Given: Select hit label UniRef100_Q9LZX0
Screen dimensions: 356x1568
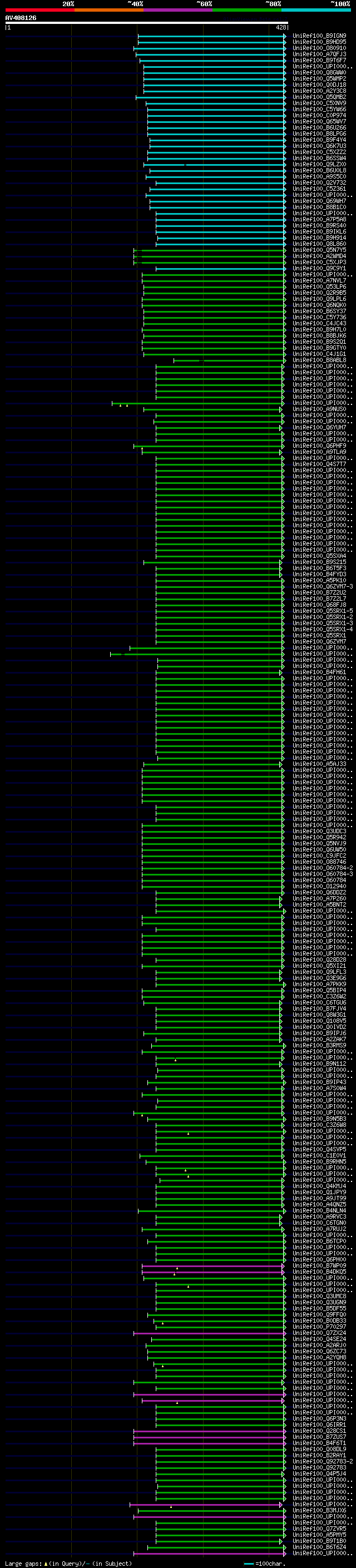Looking at the screenshot, I should click(319, 164).
